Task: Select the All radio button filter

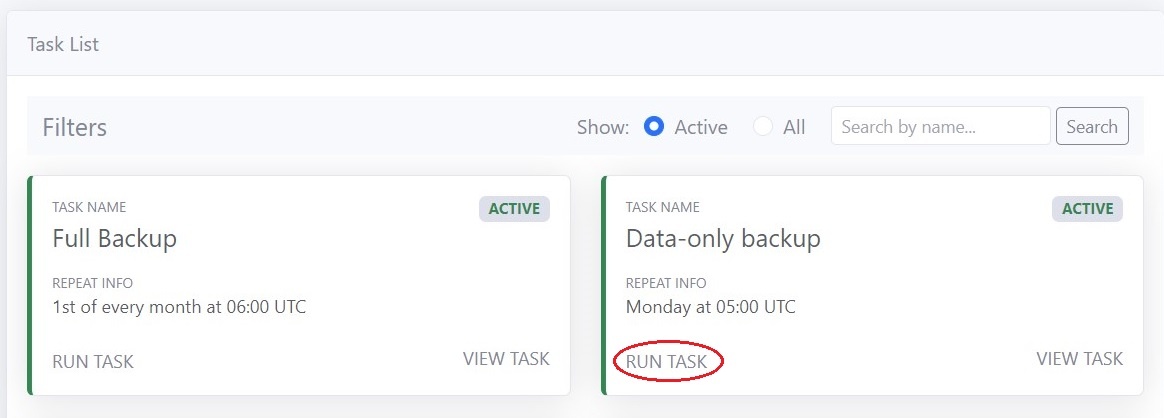Action: click(x=763, y=127)
